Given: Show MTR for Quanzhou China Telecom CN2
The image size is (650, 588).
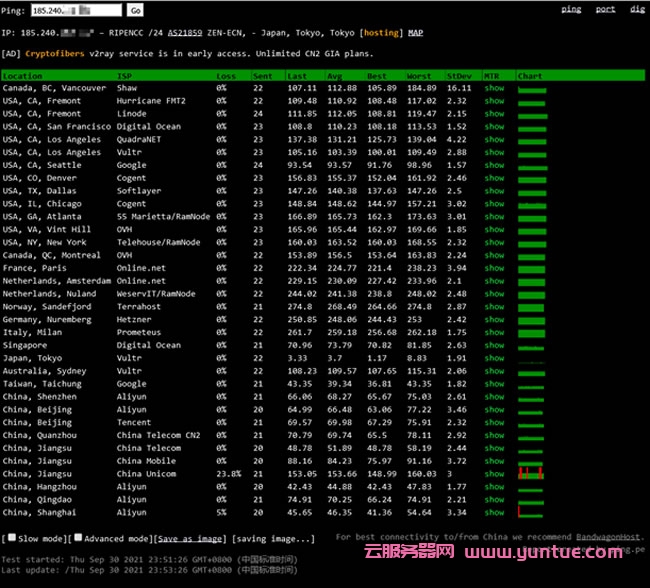Looking at the screenshot, I should pos(494,435).
